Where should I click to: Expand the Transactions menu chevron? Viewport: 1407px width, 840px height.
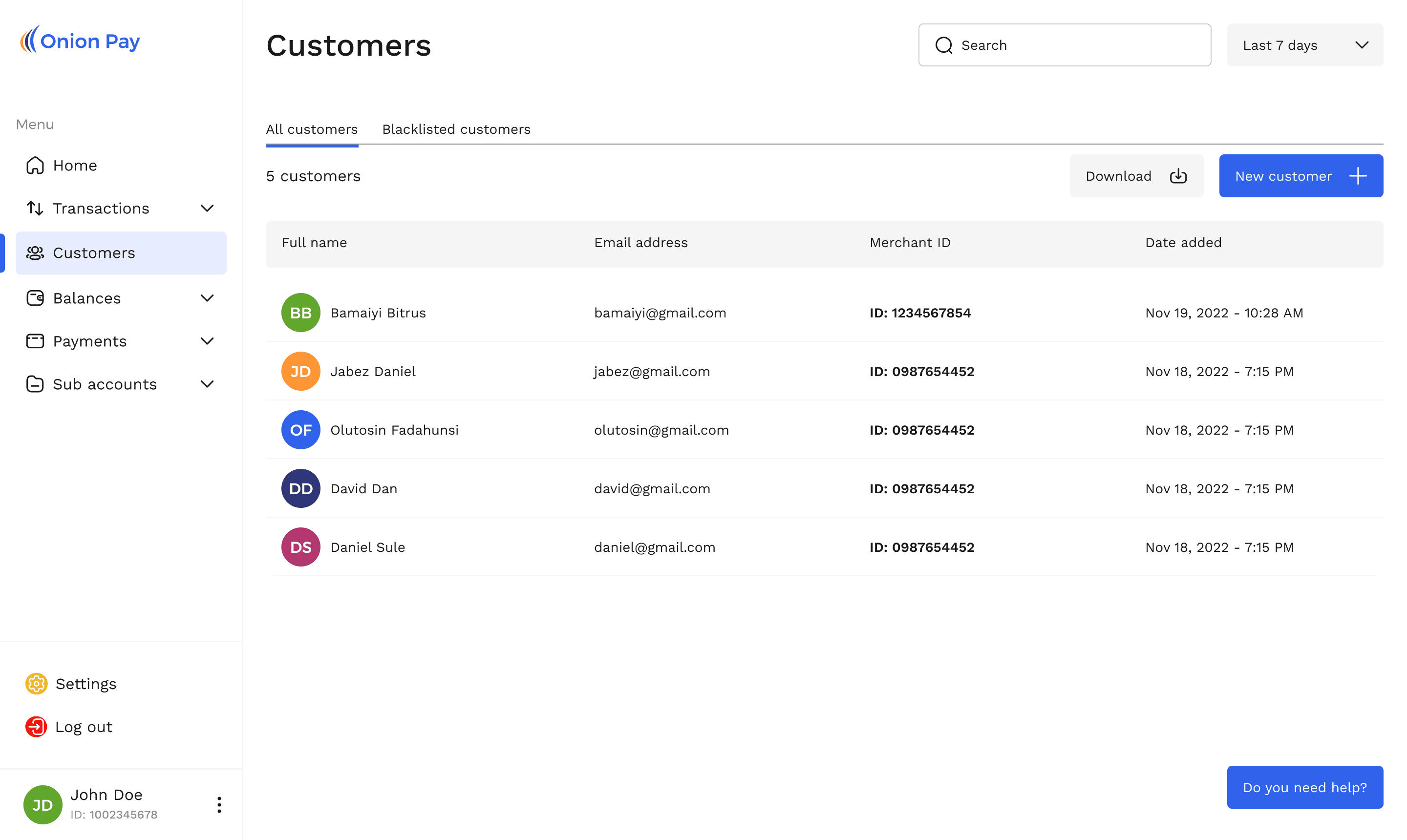click(207, 209)
